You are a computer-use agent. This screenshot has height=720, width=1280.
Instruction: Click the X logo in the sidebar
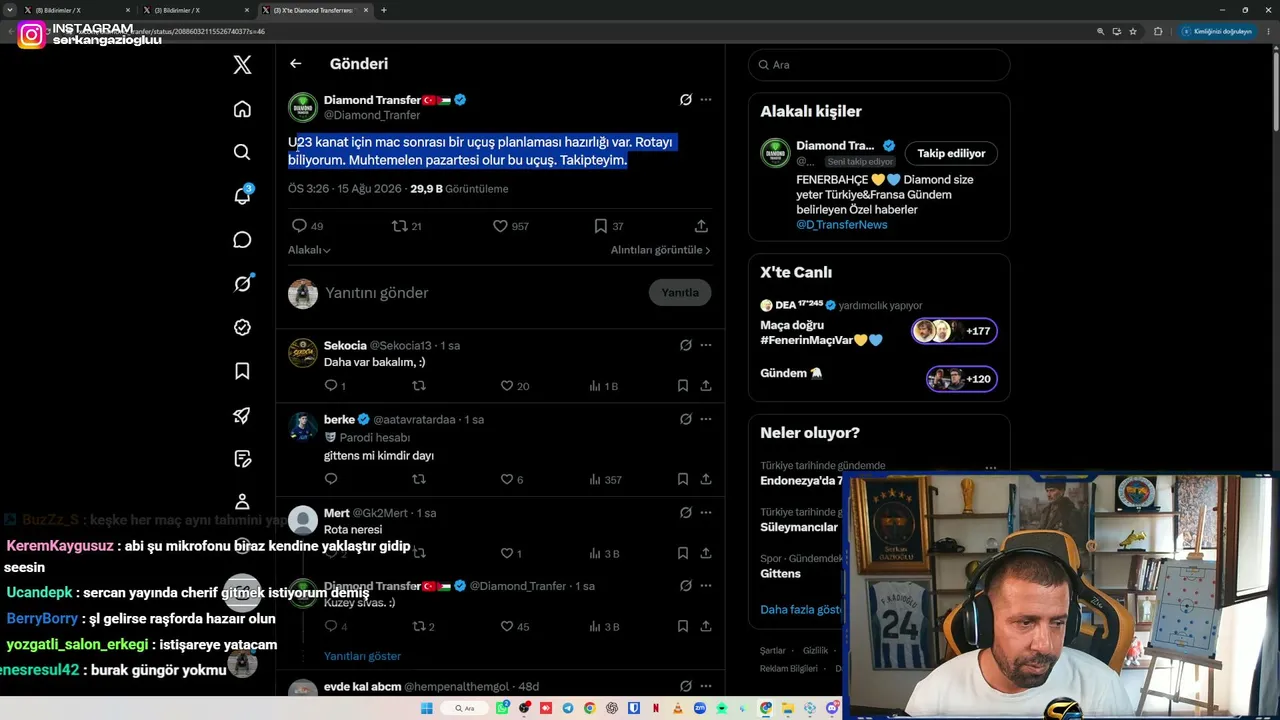point(242,65)
